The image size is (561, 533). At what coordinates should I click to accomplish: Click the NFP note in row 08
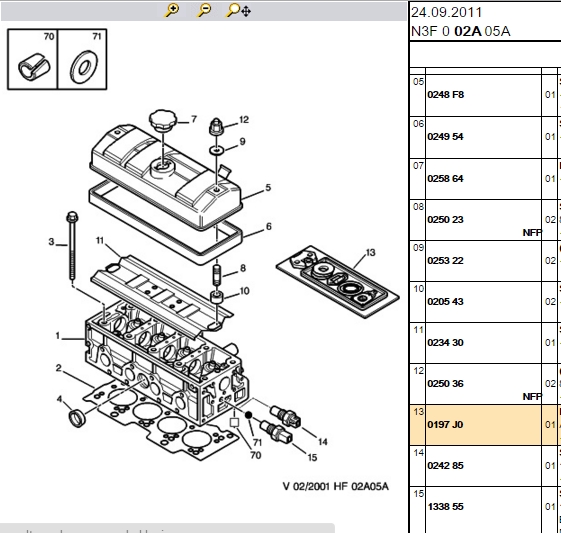pyautogui.click(x=532, y=233)
